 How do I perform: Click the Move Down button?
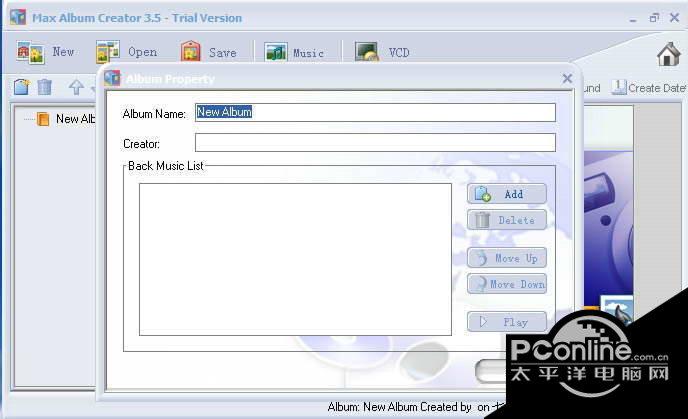coord(507,284)
